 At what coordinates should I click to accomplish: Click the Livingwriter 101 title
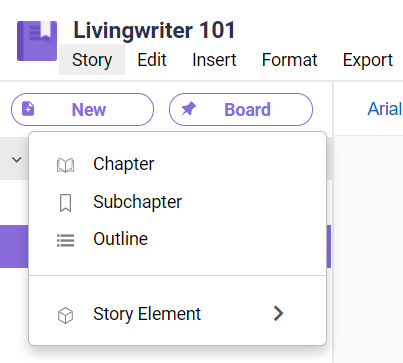tap(154, 30)
